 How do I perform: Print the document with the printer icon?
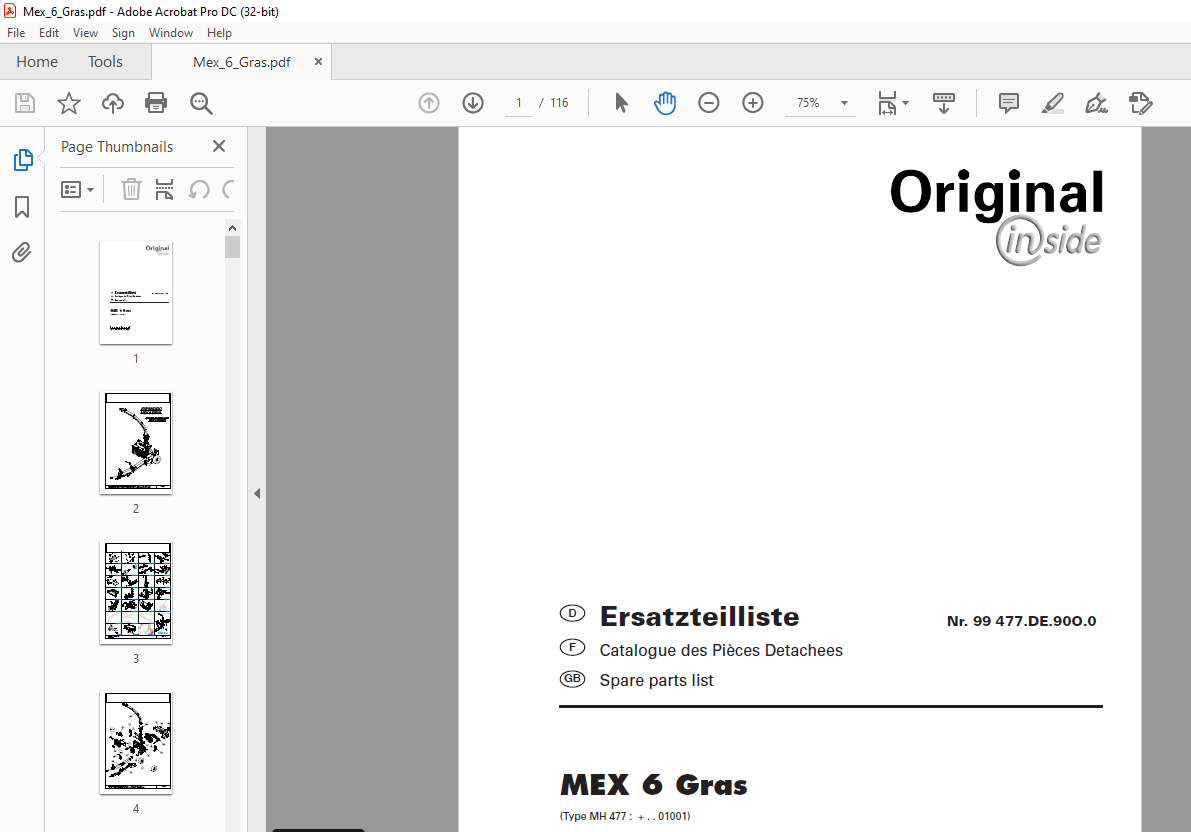(156, 103)
